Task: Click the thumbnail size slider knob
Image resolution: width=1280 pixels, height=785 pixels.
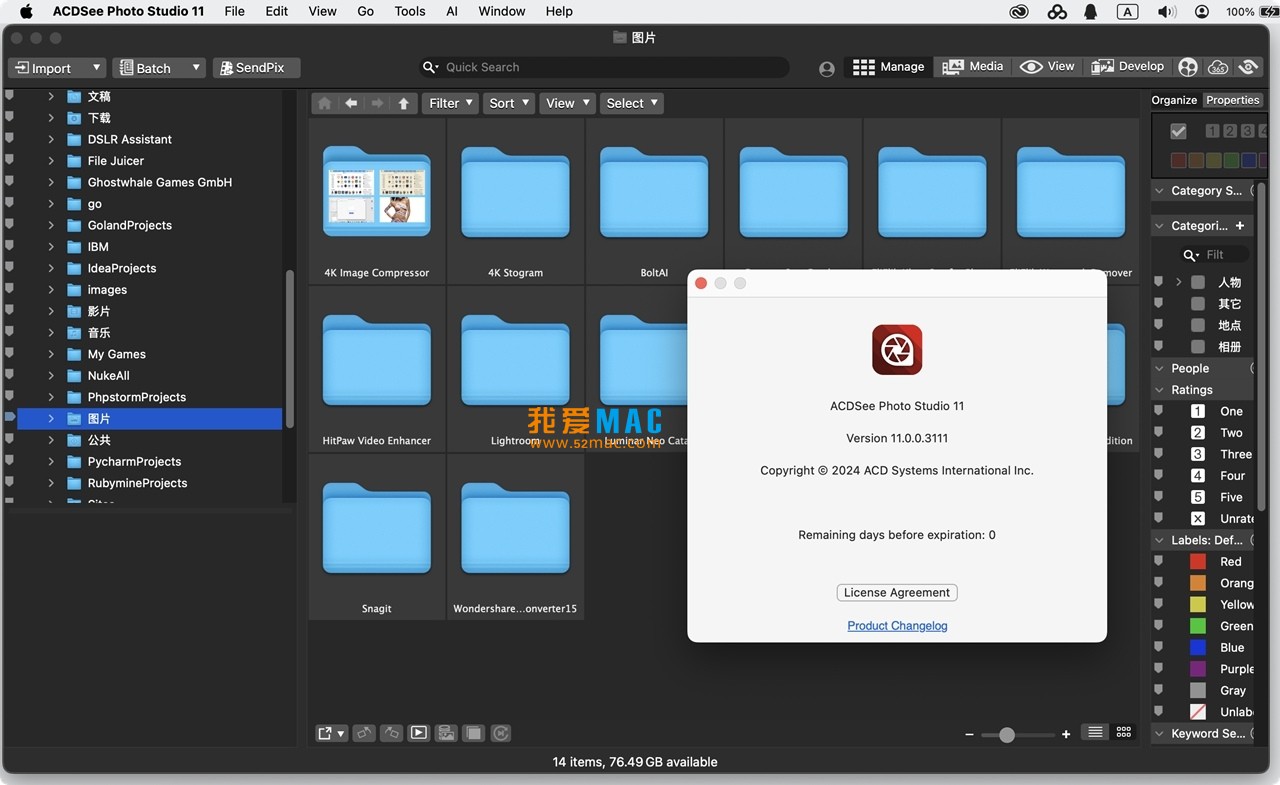Action: point(1007,735)
